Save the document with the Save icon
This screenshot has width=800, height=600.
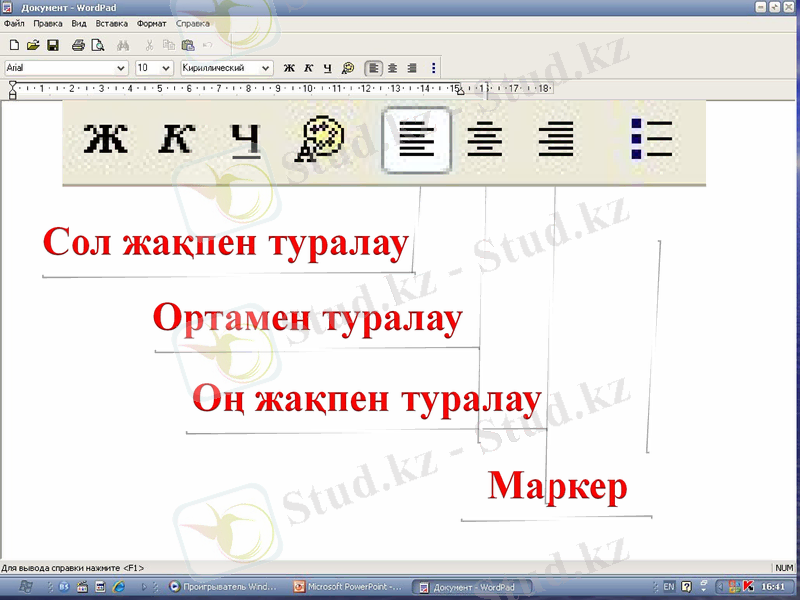pyautogui.click(x=52, y=45)
